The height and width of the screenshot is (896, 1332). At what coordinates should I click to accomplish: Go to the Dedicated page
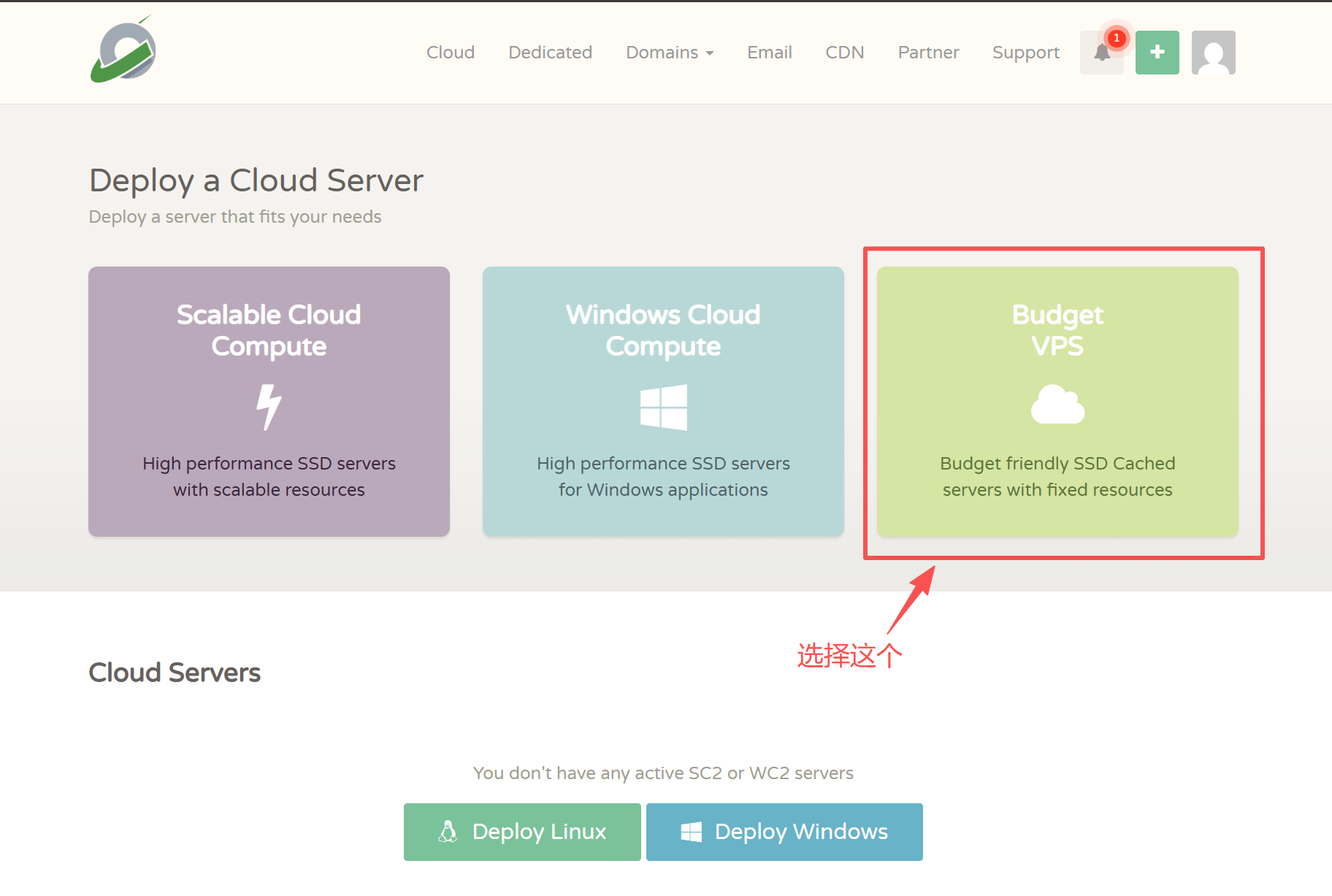[550, 53]
